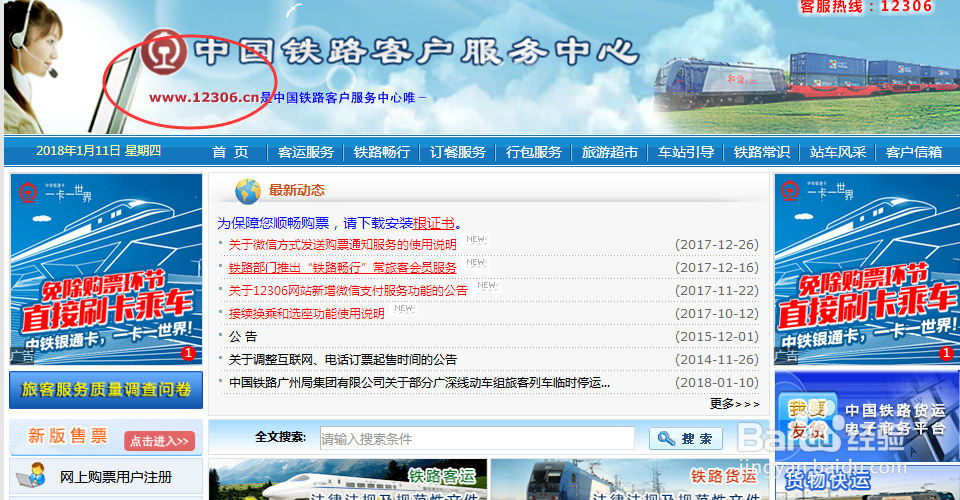This screenshot has width=960, height=500.
Task: Open 接续换乘和选座功能使用说明 link
Action: click(x=306, y=313)
